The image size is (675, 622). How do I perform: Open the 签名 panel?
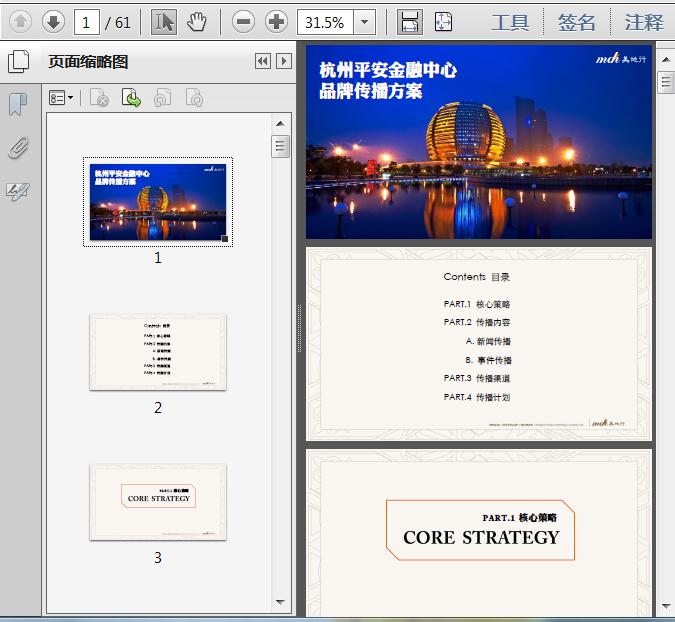(577, 22)
